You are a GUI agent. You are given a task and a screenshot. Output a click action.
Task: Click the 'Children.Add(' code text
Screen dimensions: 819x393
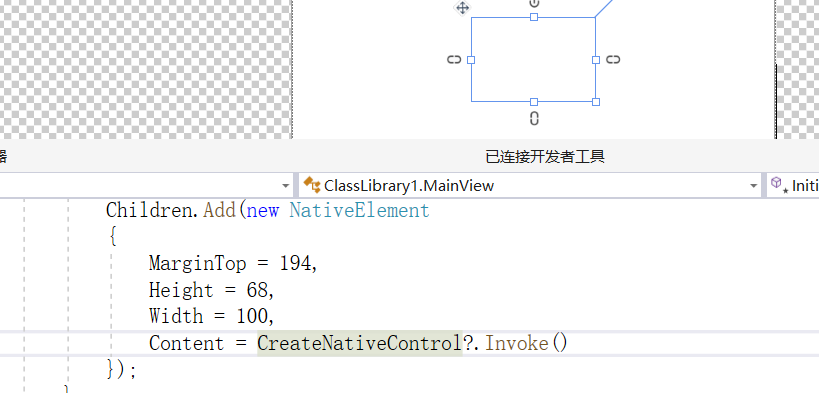(x=176, y=211)
